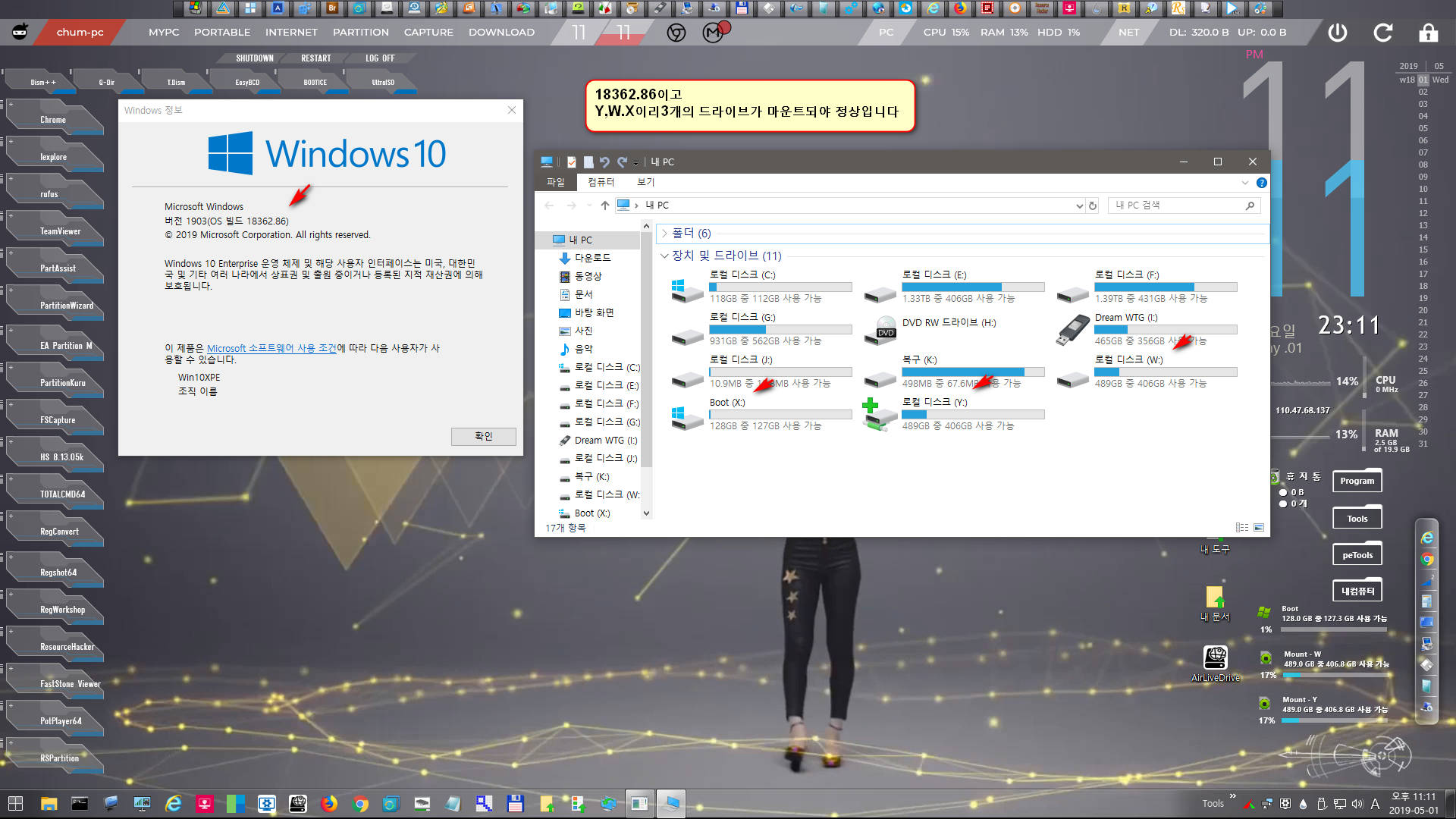1456x819 pixels.
Task: Open the 파일 tab in Explorer
Action: pyautogui.click(x=556, y=182)
